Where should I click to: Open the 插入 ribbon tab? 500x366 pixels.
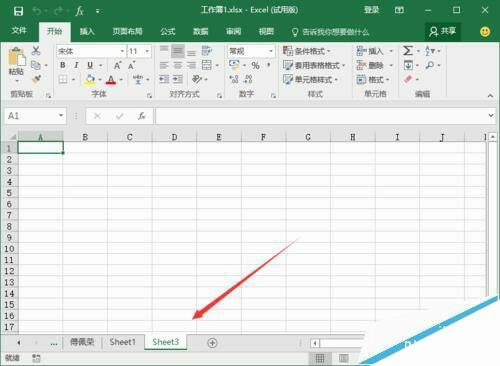(x=87, y=32)
